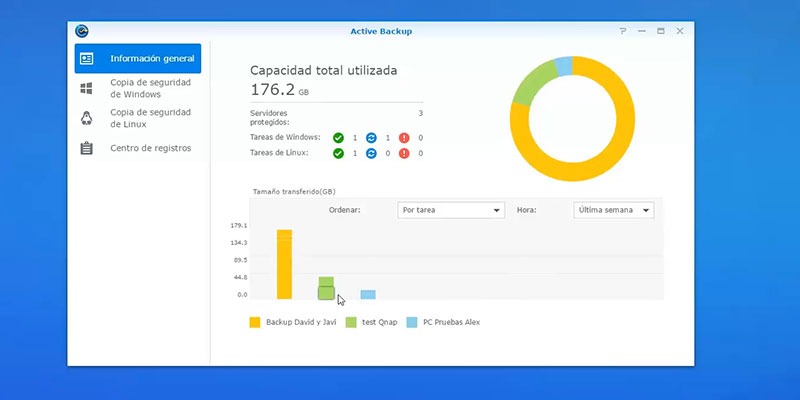Click the blue PC Pruebas Alex bar

[x=368, y=294]
